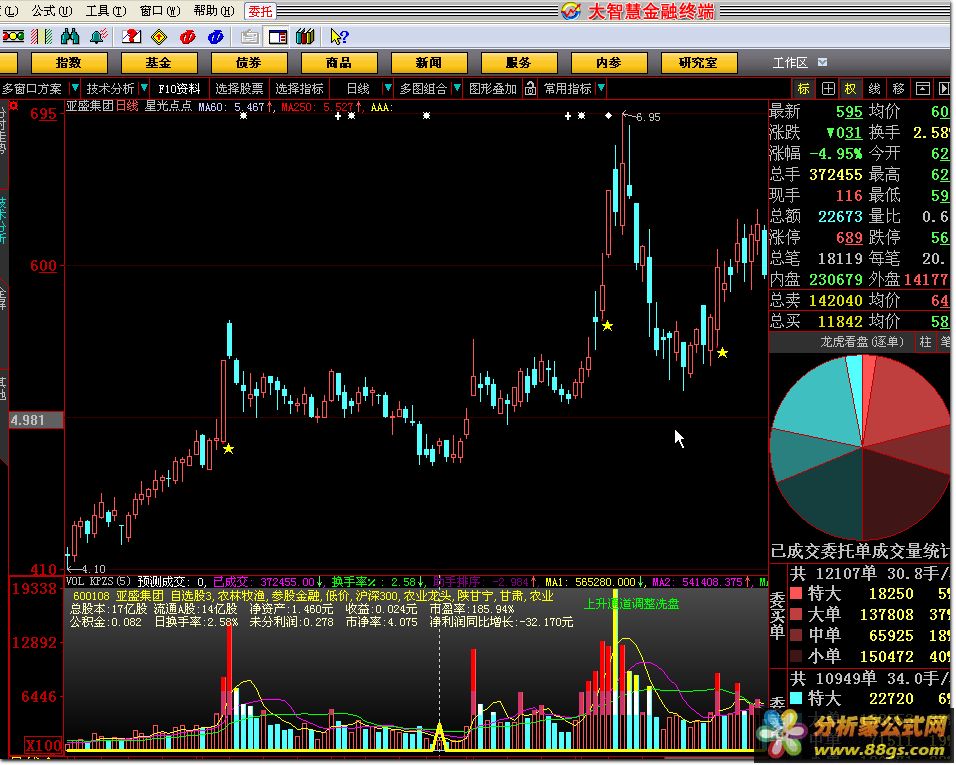Click the traffic light toolbar icon
Viewport: 956px width, 765px height.
pos(13,37)
